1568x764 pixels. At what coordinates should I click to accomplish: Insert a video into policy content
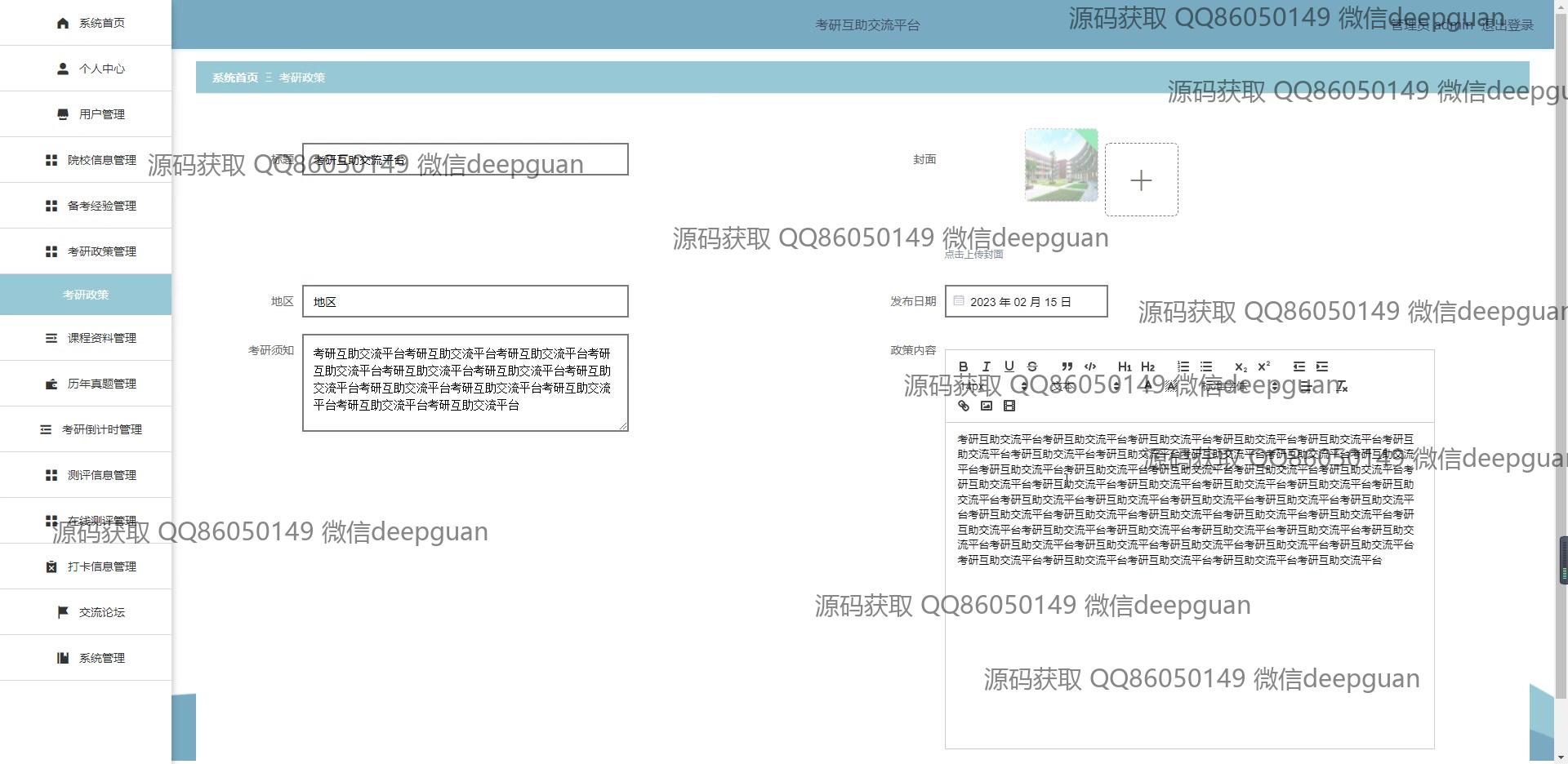click(x=1009, y=406)
